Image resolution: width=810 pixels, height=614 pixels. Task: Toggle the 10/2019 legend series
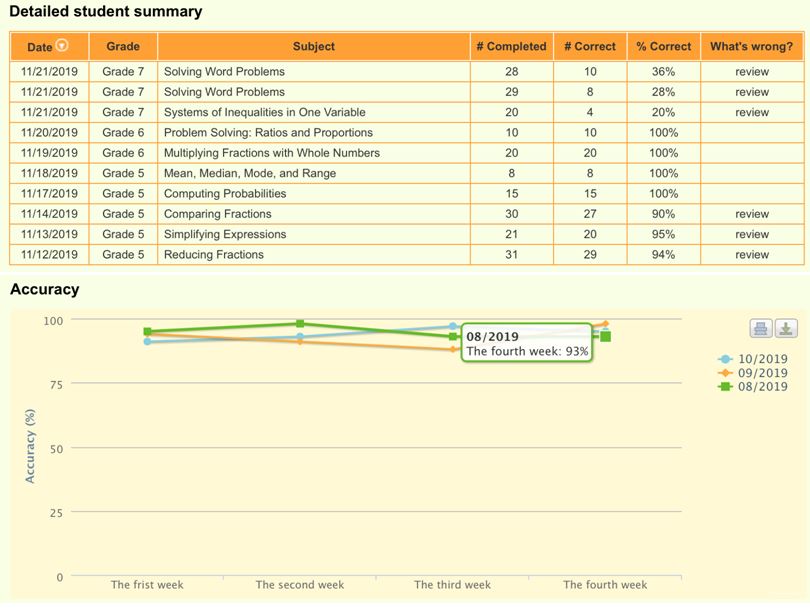753,359
